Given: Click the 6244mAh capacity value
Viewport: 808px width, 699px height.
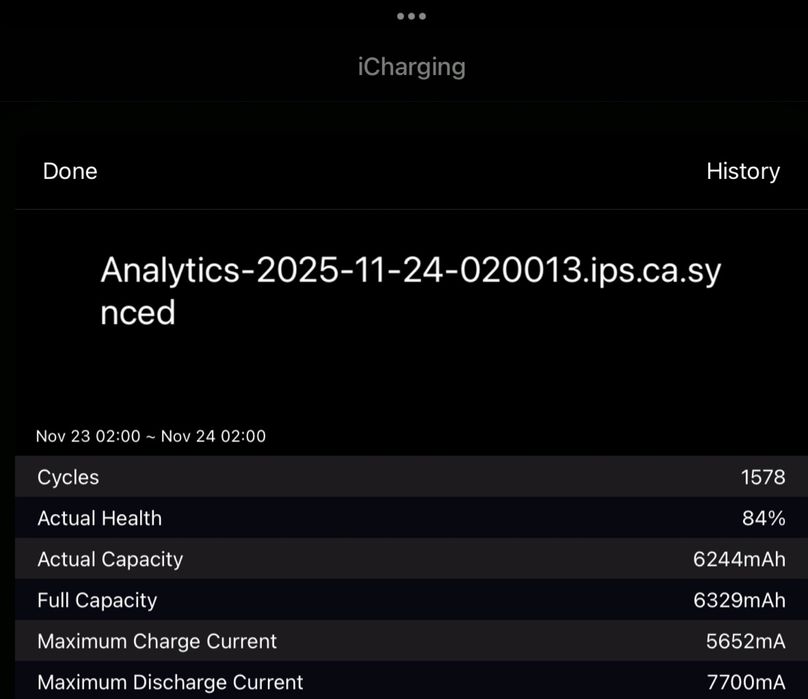Looking at the screenshot, I should (739, 559).
